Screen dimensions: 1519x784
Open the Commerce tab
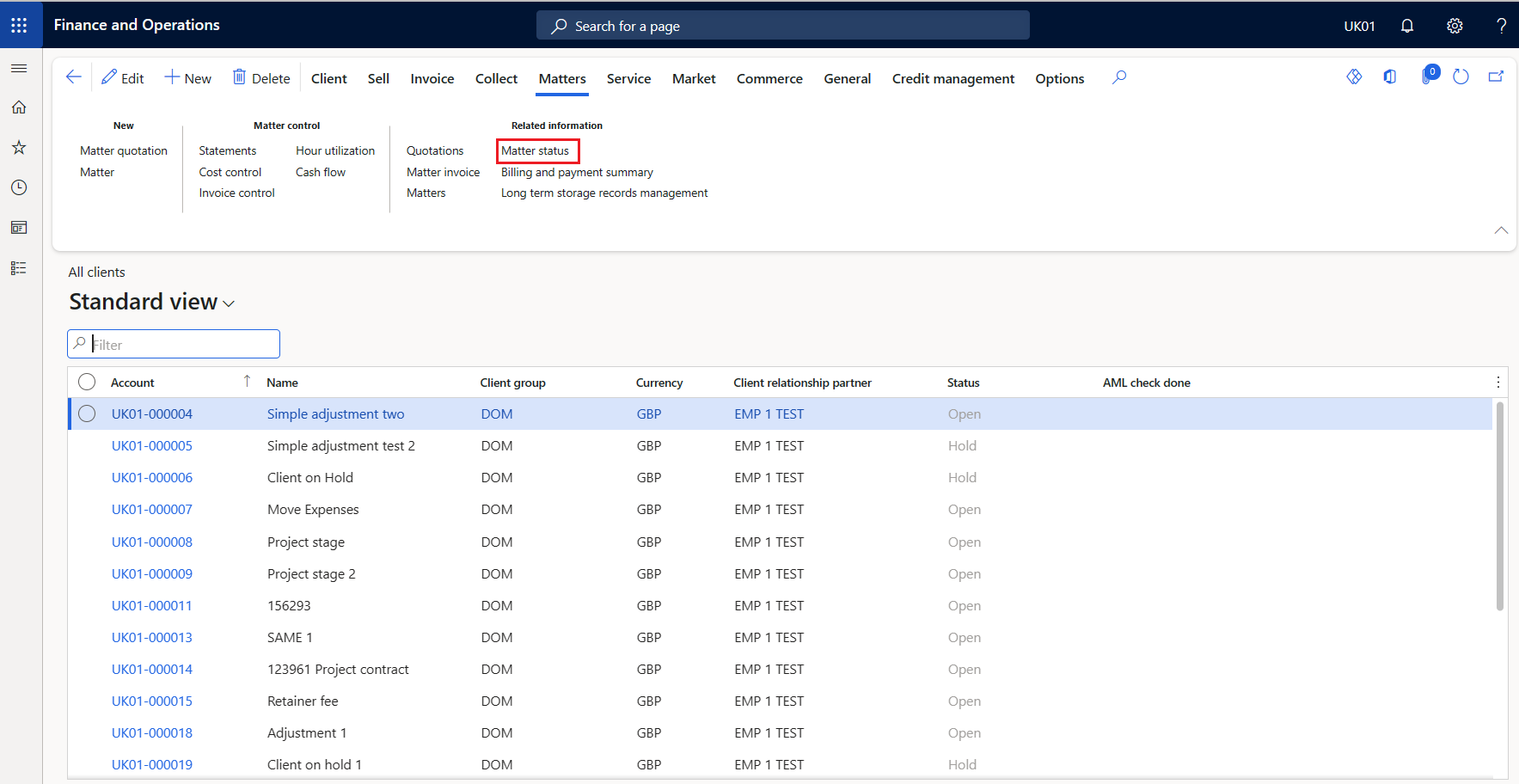click(x=769, y=78)
